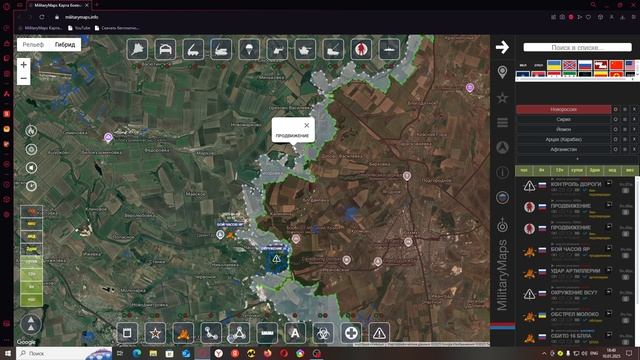Image resolution: width=640 pixels, height=360 pixels.
Task: Select the helicopter unit icon
Action: click(277, 49)
